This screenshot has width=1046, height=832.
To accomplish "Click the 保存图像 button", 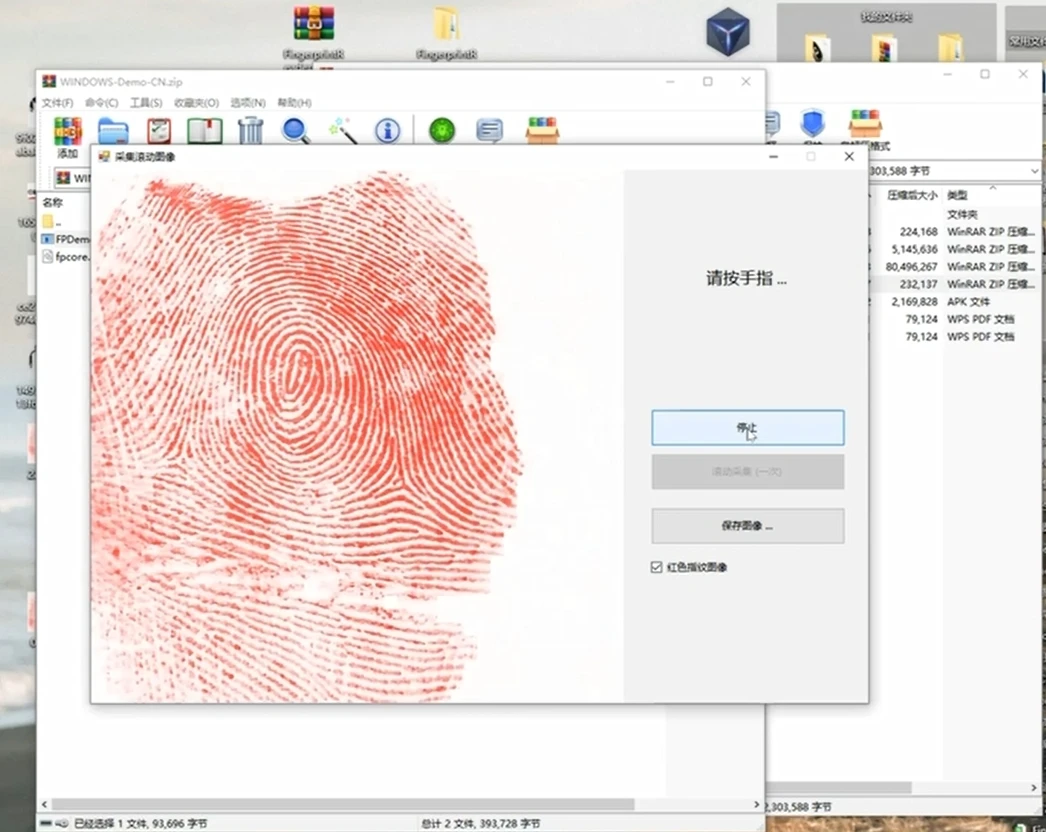I will click(747, 525).
